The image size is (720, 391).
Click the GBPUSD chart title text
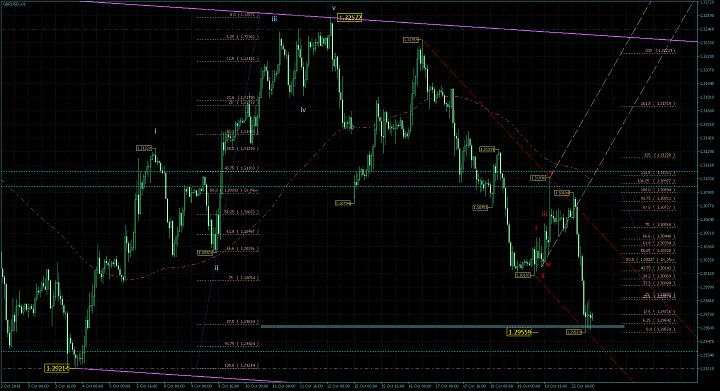click(14, 4)
